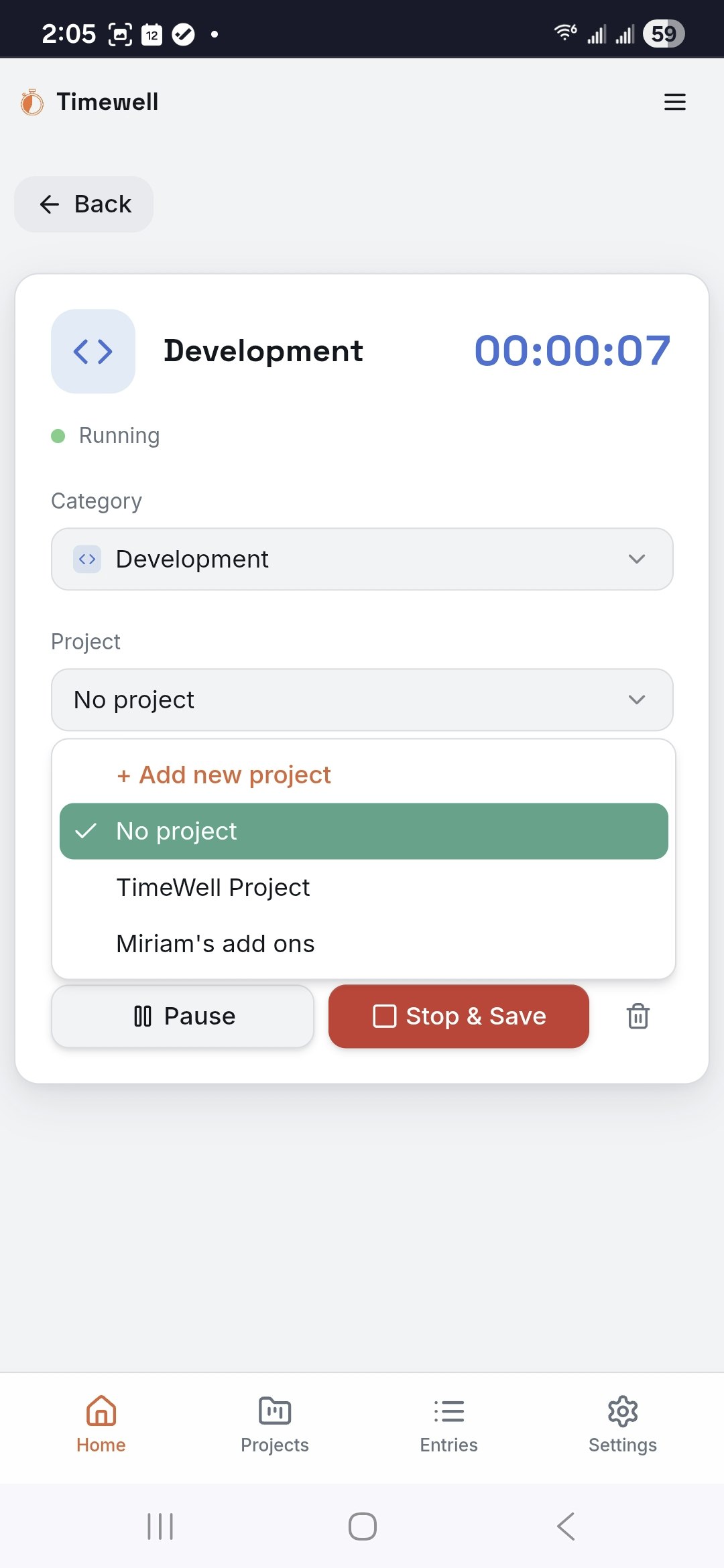Select No project from the dropdown list
The image size is (724, 1568).
point(364,831)
